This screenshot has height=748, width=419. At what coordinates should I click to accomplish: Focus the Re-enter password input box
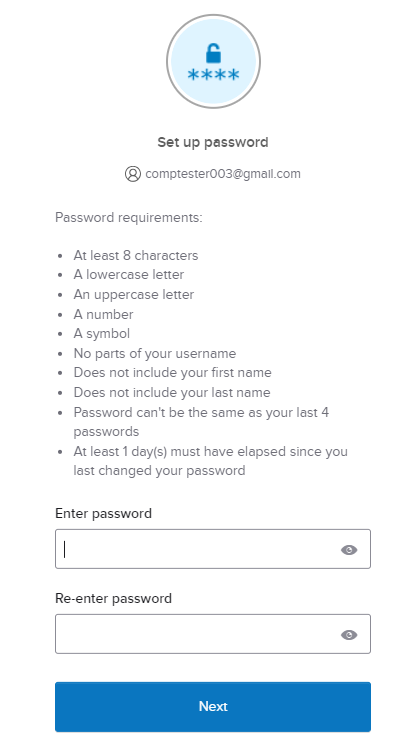tap(213, 634)
